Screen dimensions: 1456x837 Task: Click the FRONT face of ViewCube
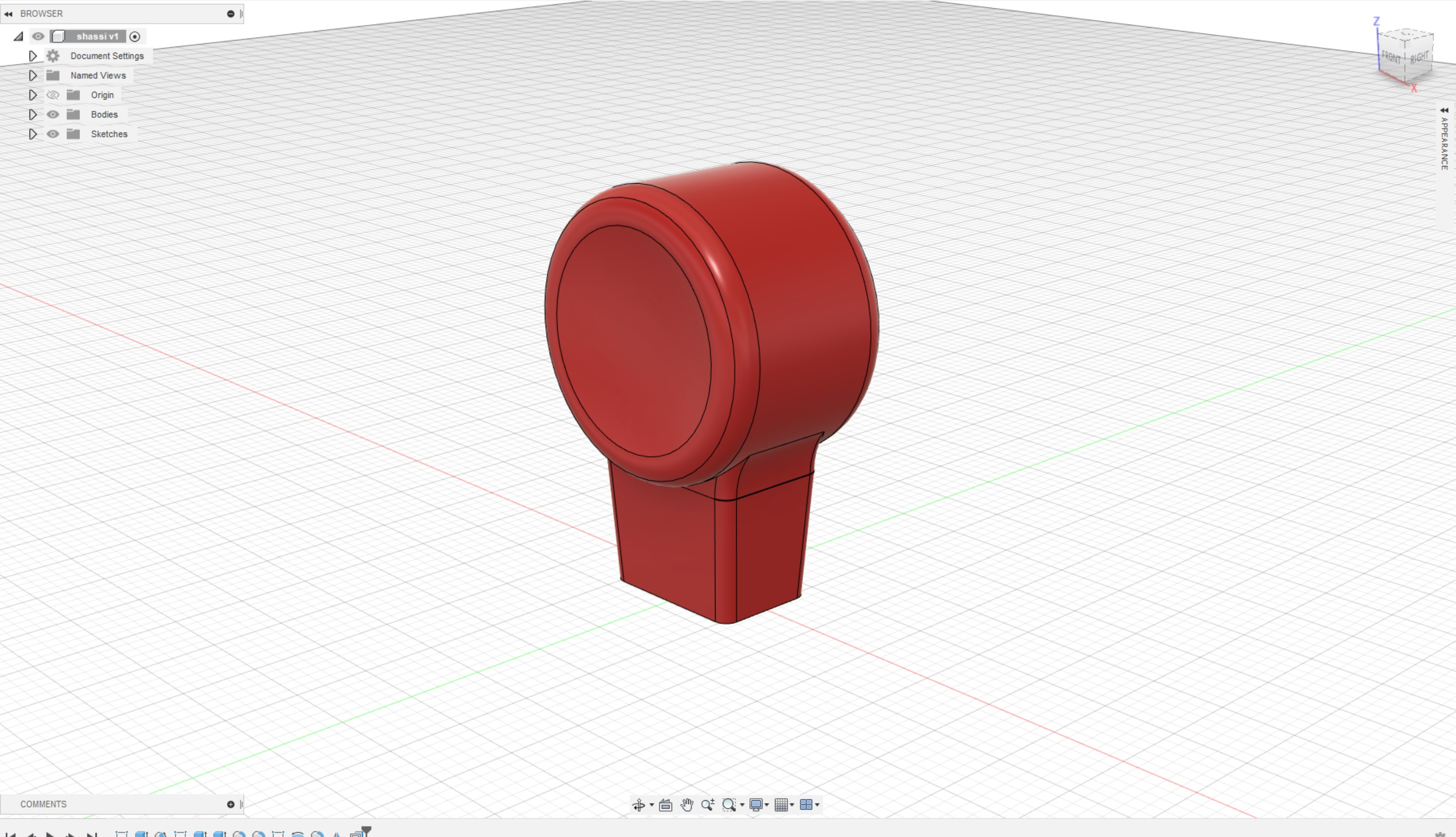1391,58
